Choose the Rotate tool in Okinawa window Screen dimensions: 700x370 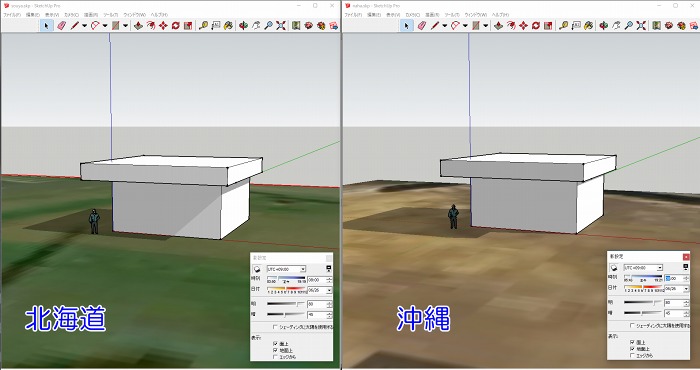point(536,26)
